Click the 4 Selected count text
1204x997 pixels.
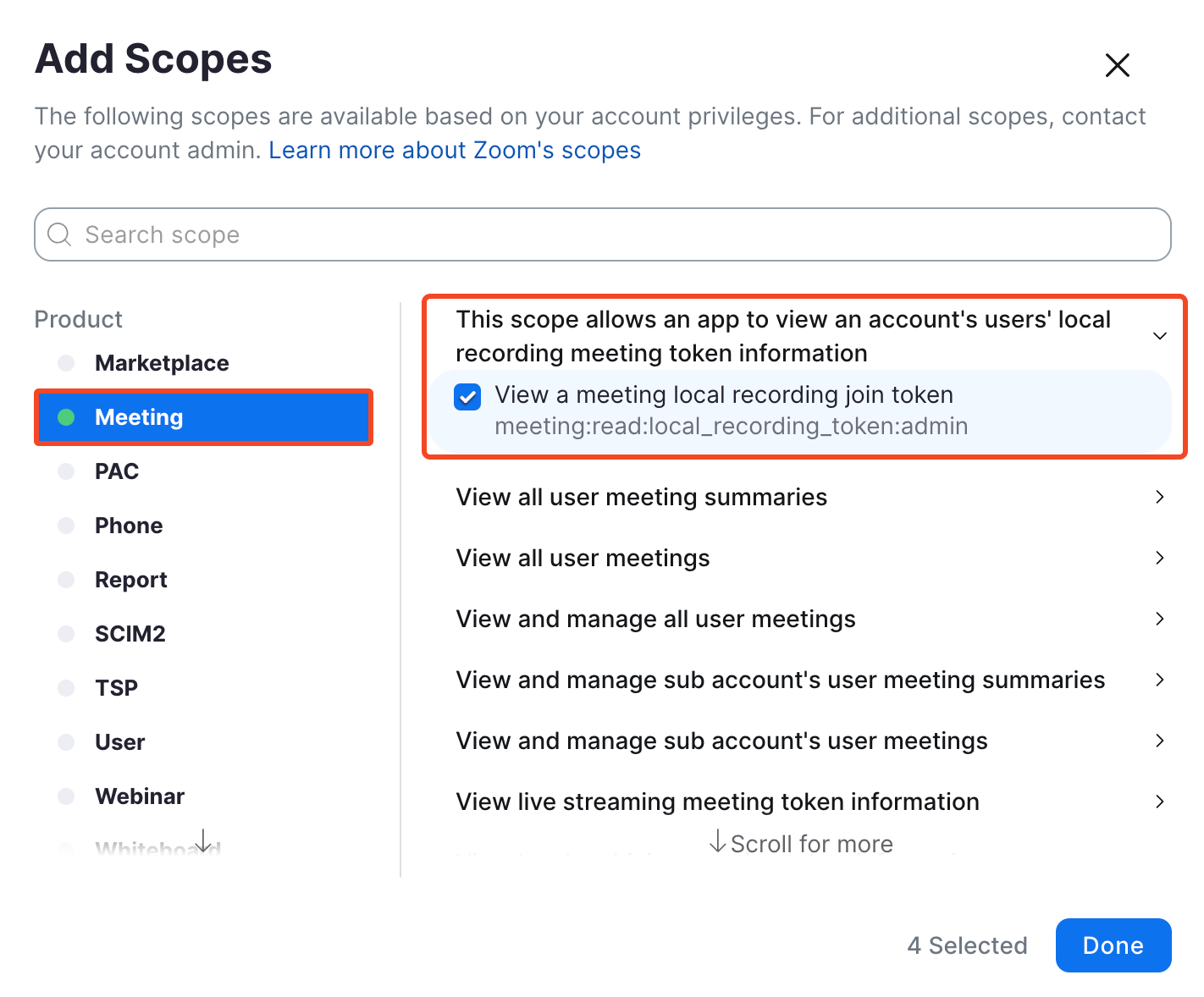tap(967, 945)
